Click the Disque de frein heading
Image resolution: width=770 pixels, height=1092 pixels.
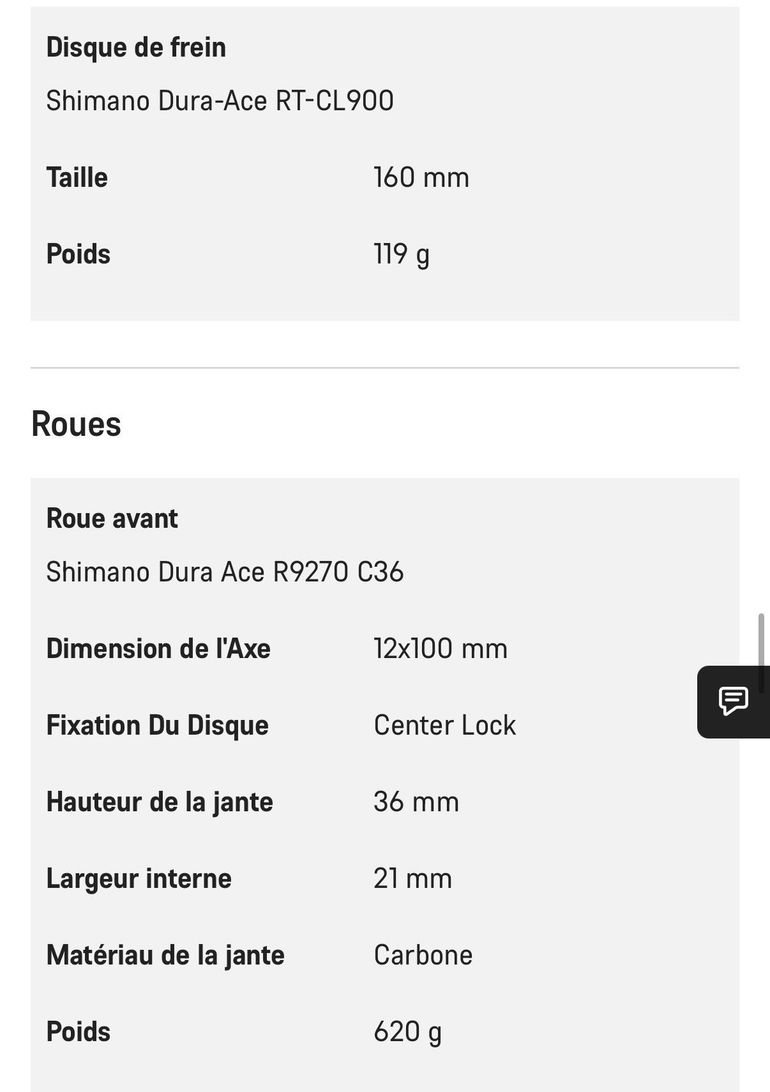tap(136, 47)
